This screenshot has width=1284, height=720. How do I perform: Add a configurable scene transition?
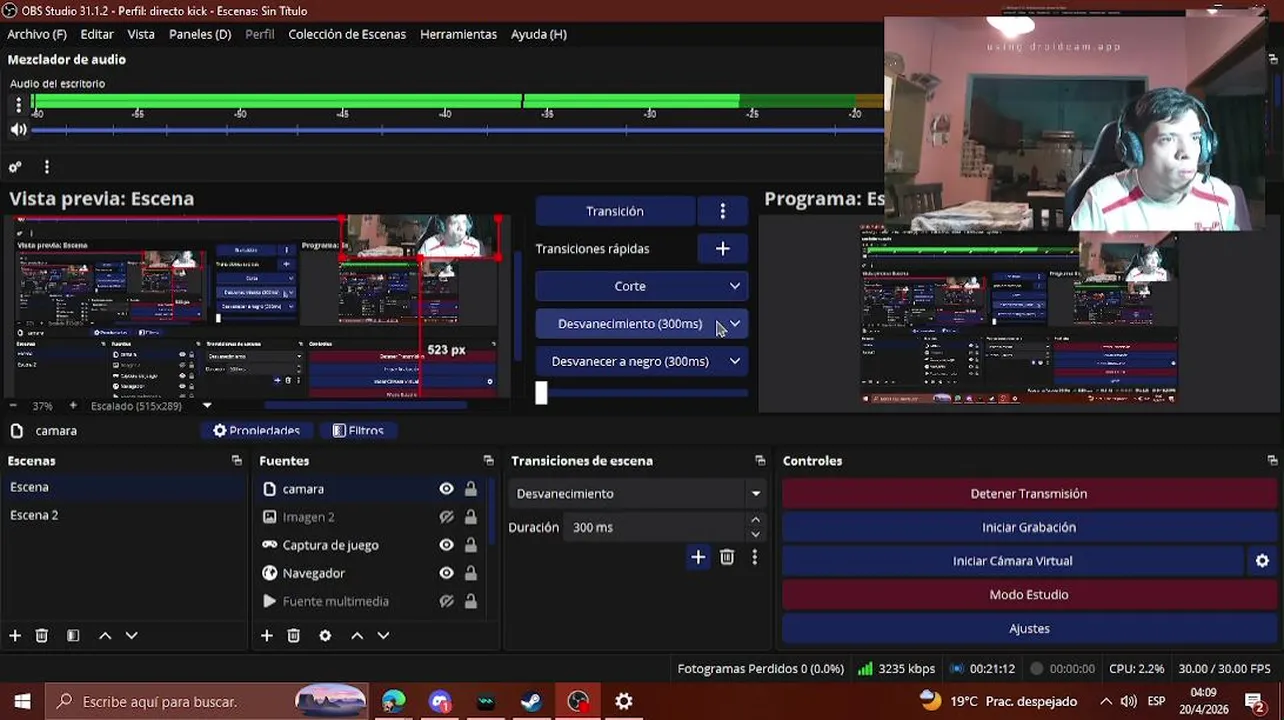coord(698,557)
